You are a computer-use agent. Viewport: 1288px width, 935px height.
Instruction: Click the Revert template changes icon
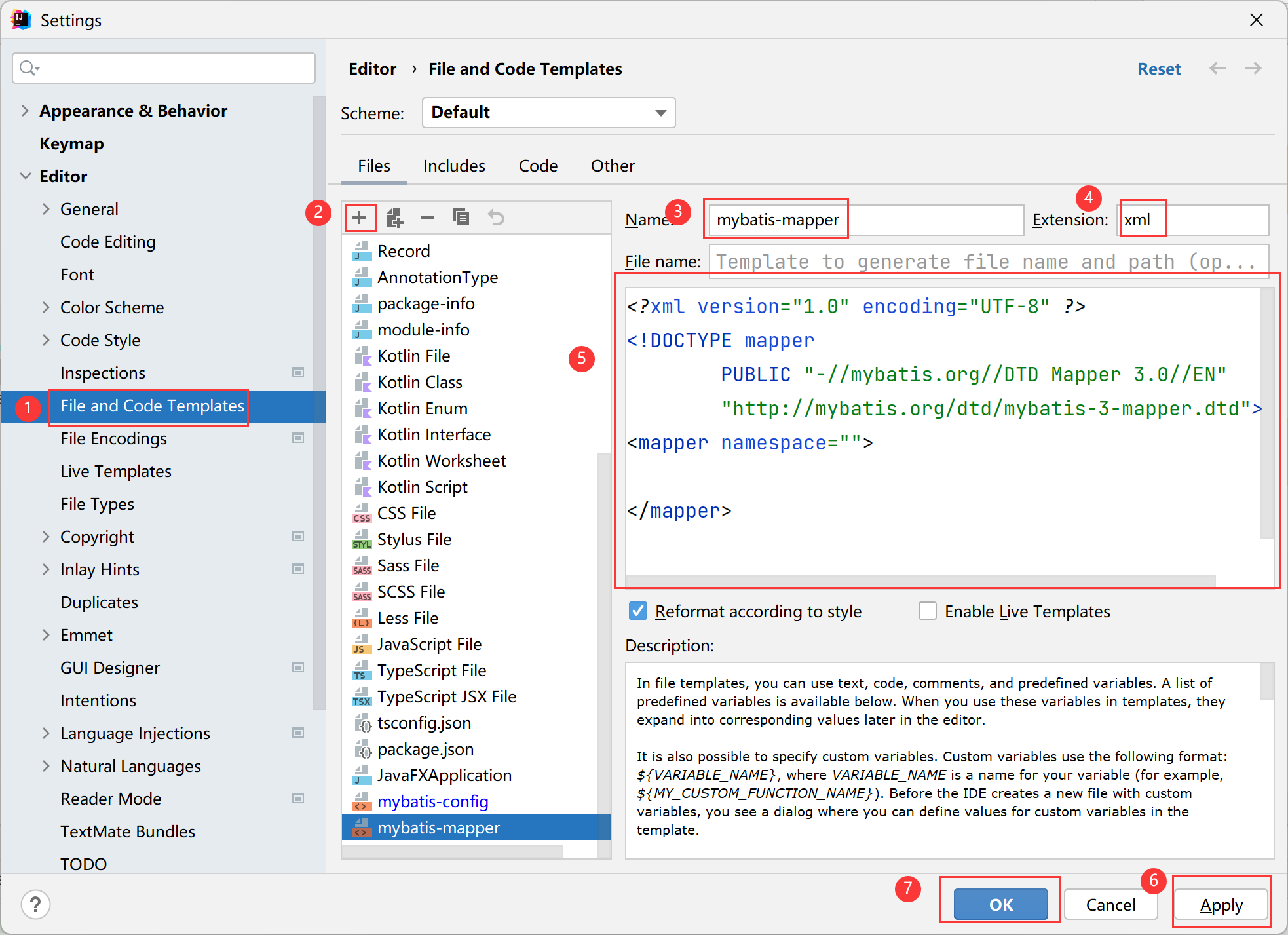tap(496, 217)
